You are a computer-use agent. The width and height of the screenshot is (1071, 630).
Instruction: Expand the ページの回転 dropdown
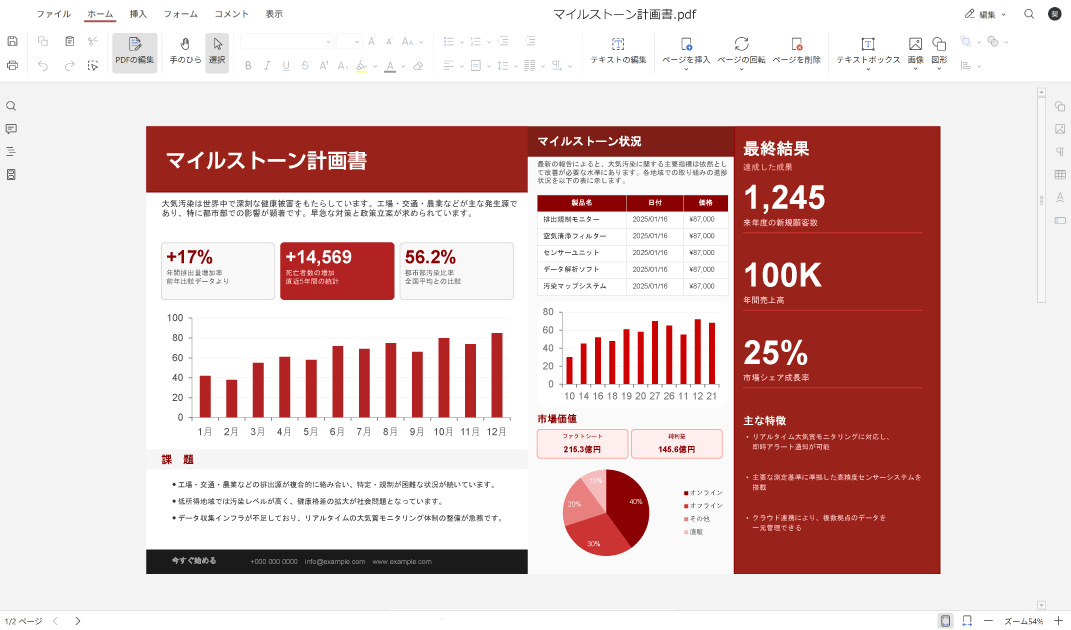point(741,69)
